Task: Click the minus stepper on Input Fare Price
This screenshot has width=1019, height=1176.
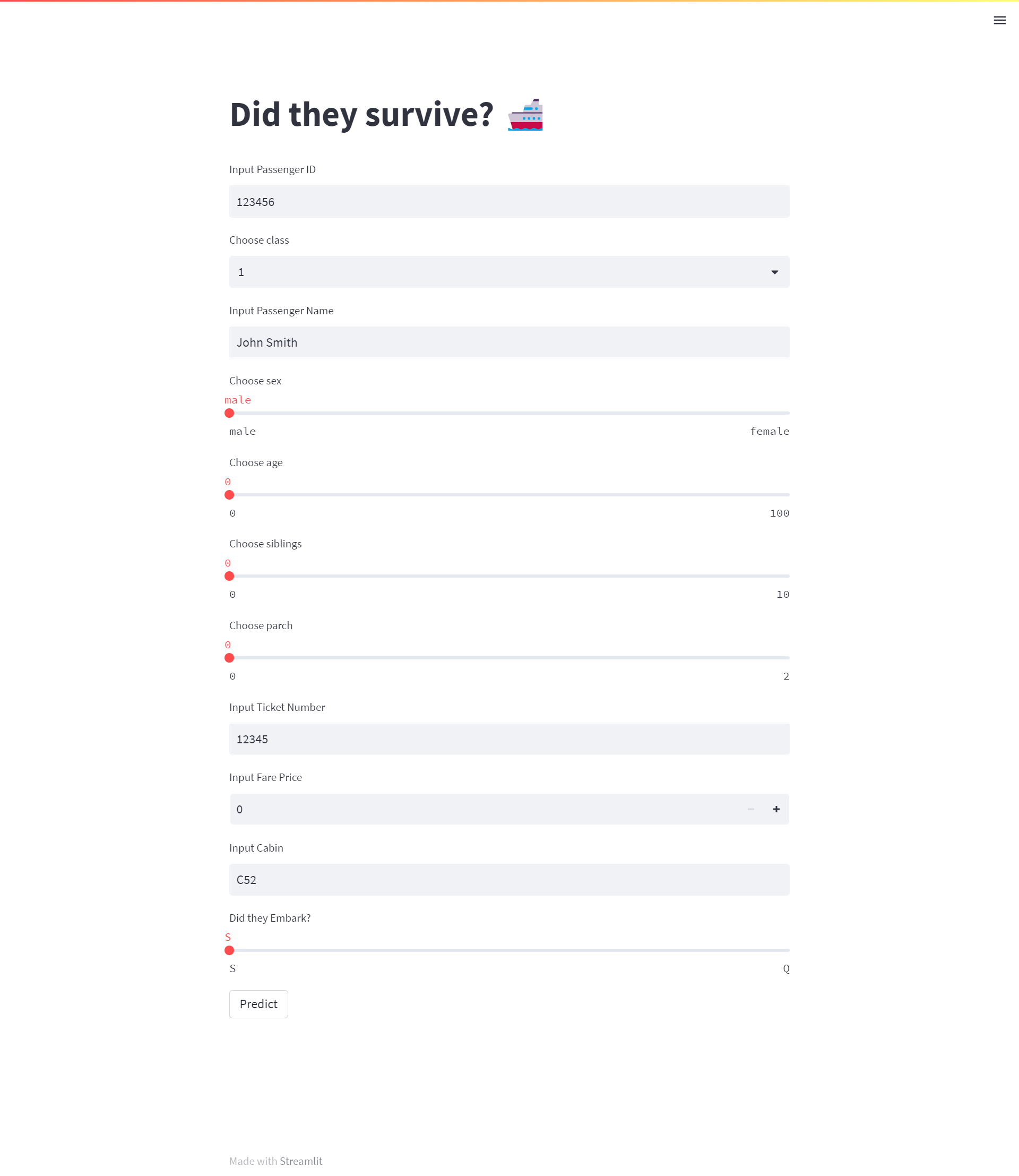Action: (750, 809)
